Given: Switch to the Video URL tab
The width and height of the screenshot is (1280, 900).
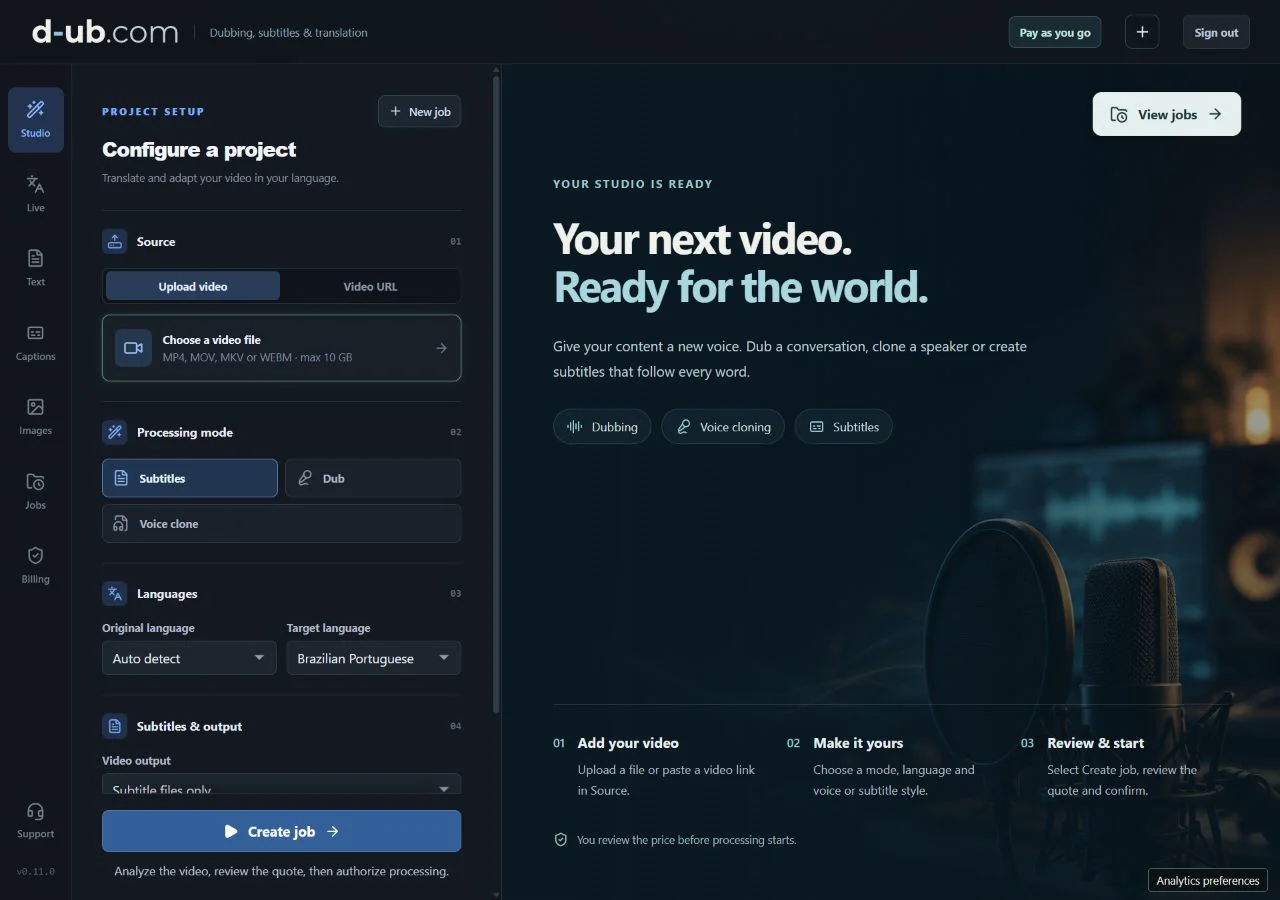Looking at the screenshot, I should [370, 286].
